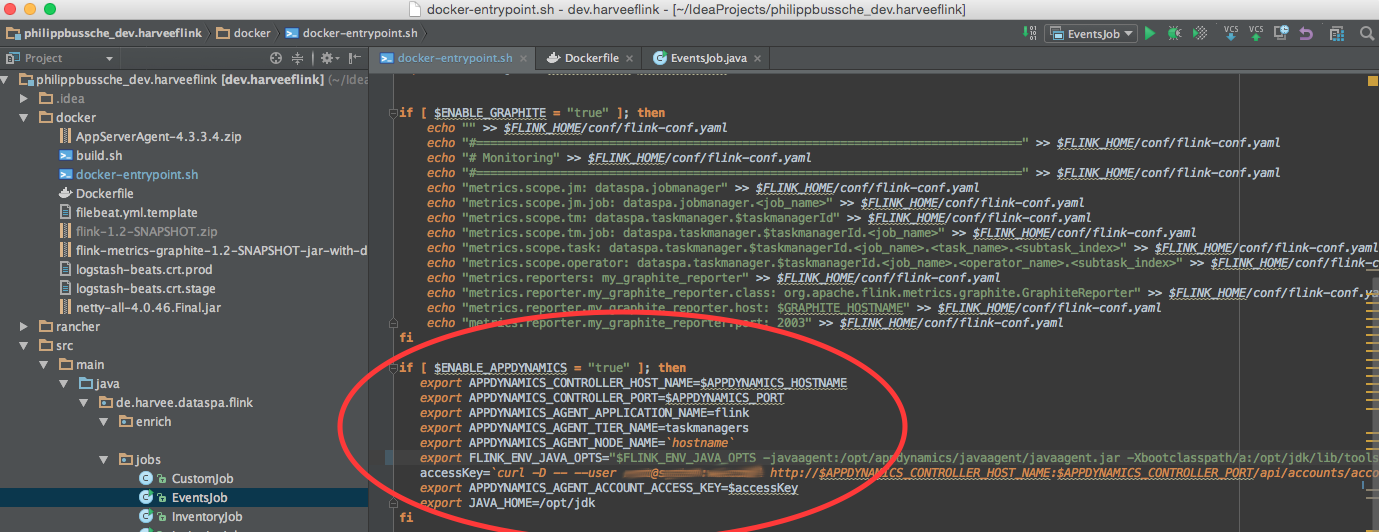
Task: Collapse the enrich package
Action: coord(105,421)
